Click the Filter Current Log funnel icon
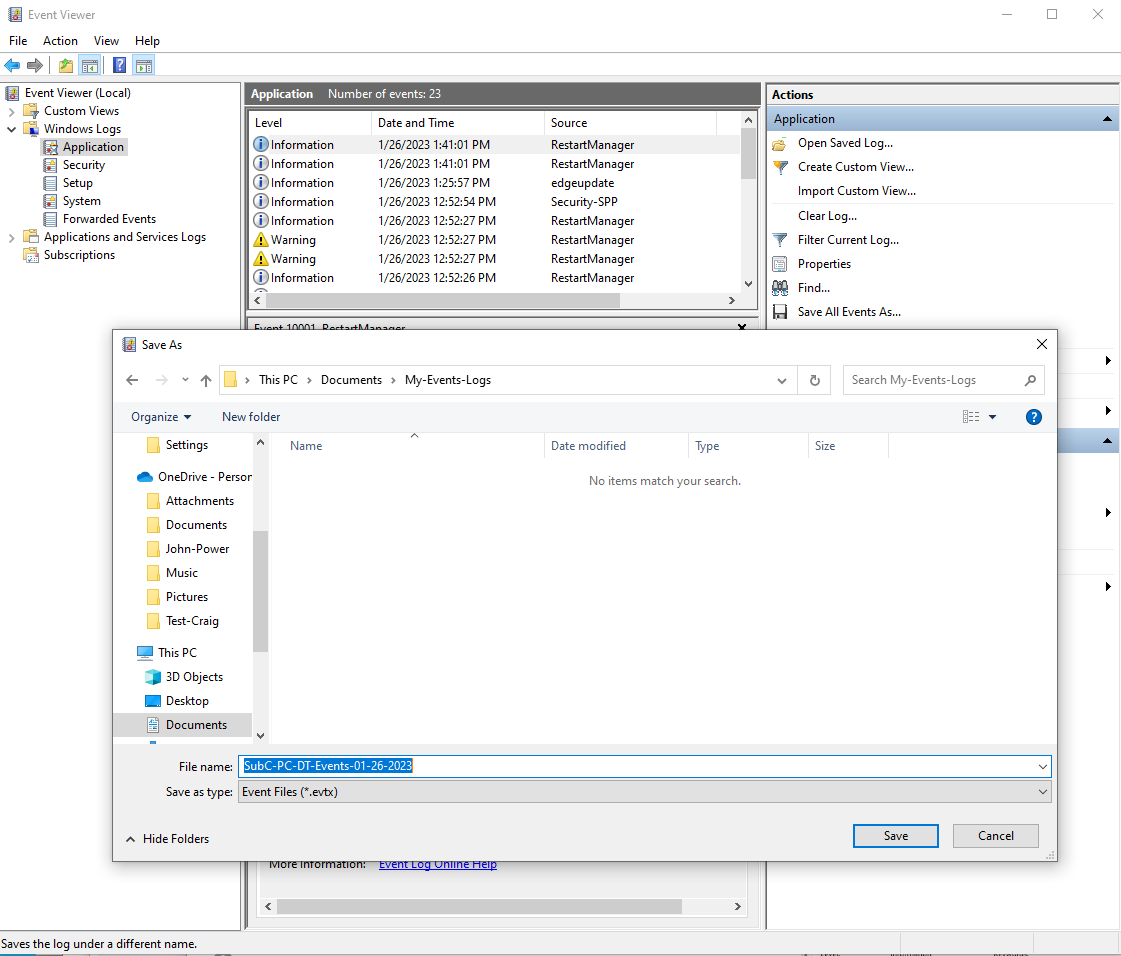1121x956 pixels. coord(780,240)
